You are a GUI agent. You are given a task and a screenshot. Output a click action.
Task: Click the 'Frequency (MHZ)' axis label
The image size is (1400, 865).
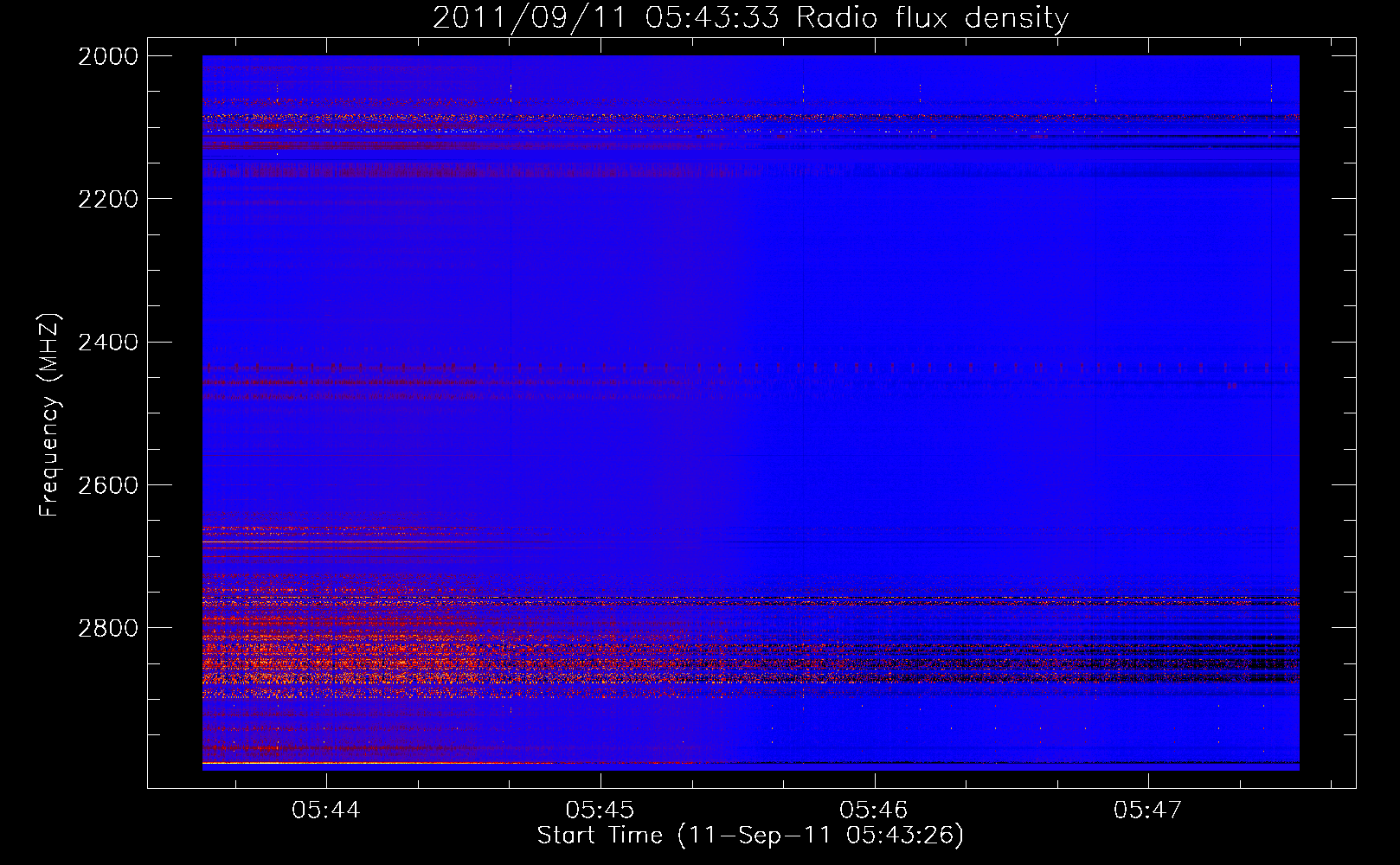click(x=48, y=415)
